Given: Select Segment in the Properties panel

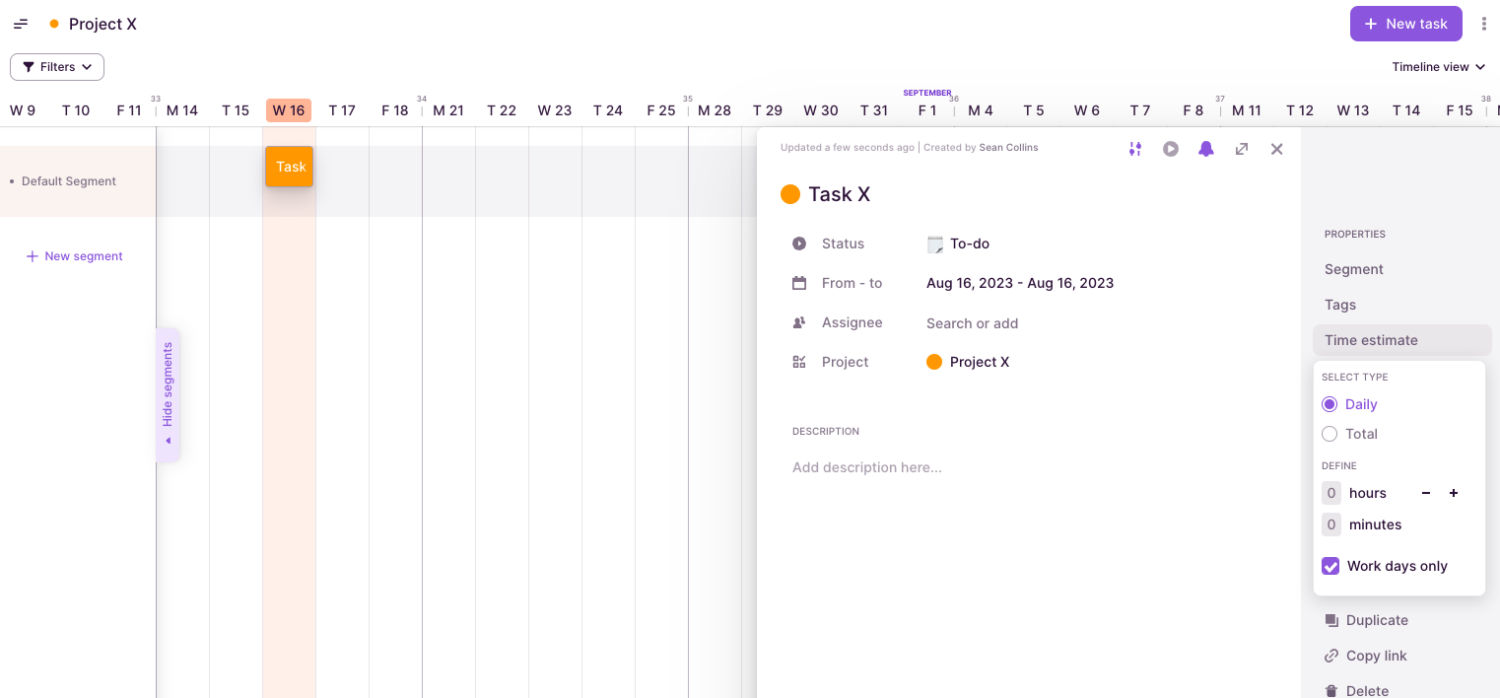Looking at the screenshot, I should 1353,269.
